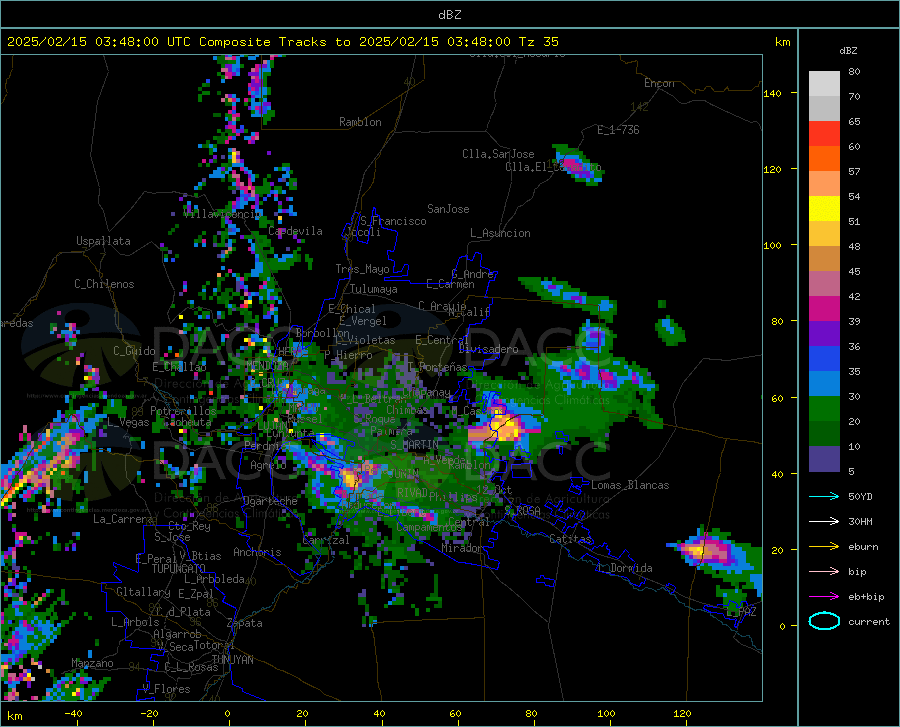
Task: Click the 'E_Chical' map label
Action: click(352, 309)
